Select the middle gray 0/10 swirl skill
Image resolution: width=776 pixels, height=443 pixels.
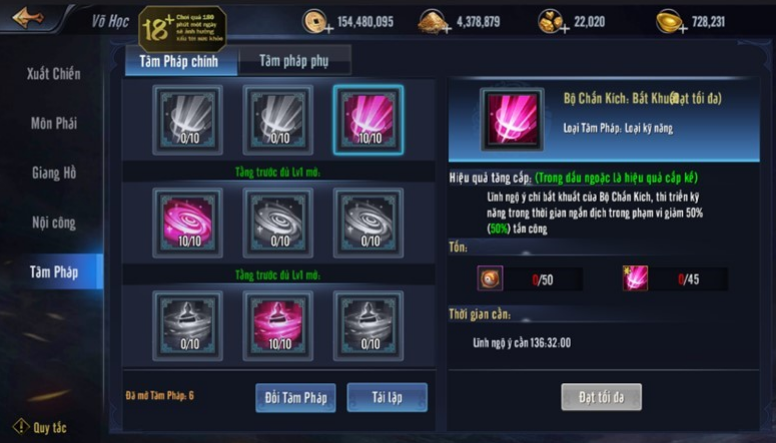[x=278, y=223]
